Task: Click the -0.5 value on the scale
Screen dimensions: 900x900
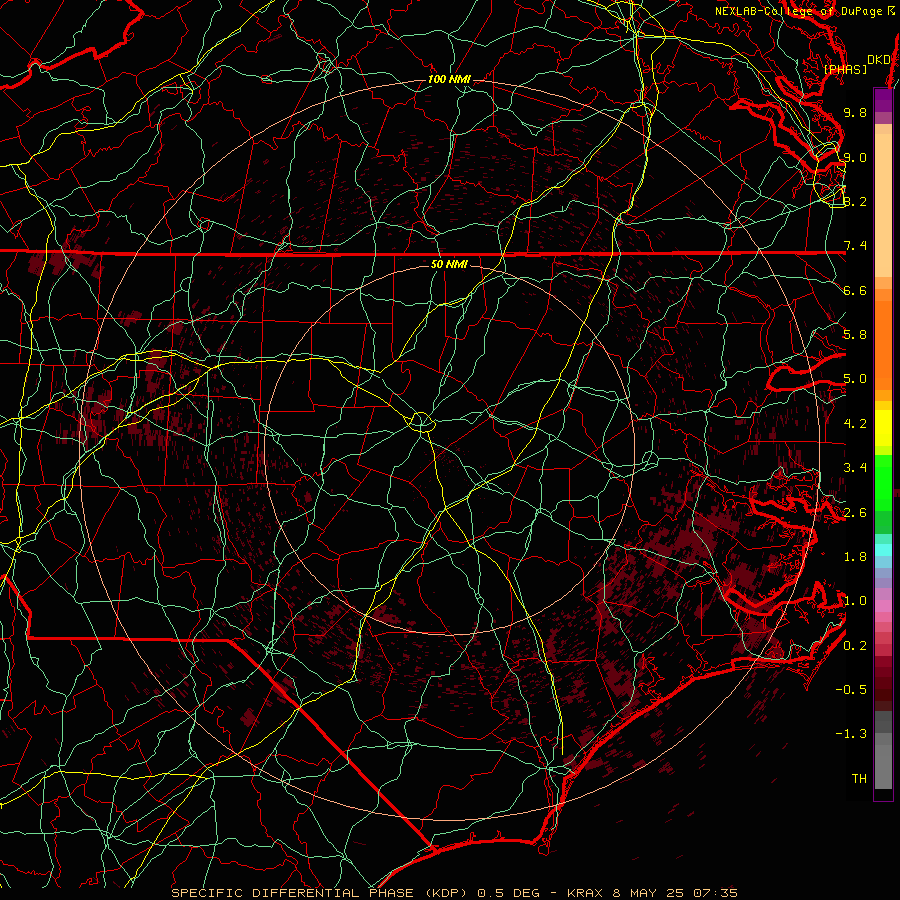Action: click(x=851, y=690)
